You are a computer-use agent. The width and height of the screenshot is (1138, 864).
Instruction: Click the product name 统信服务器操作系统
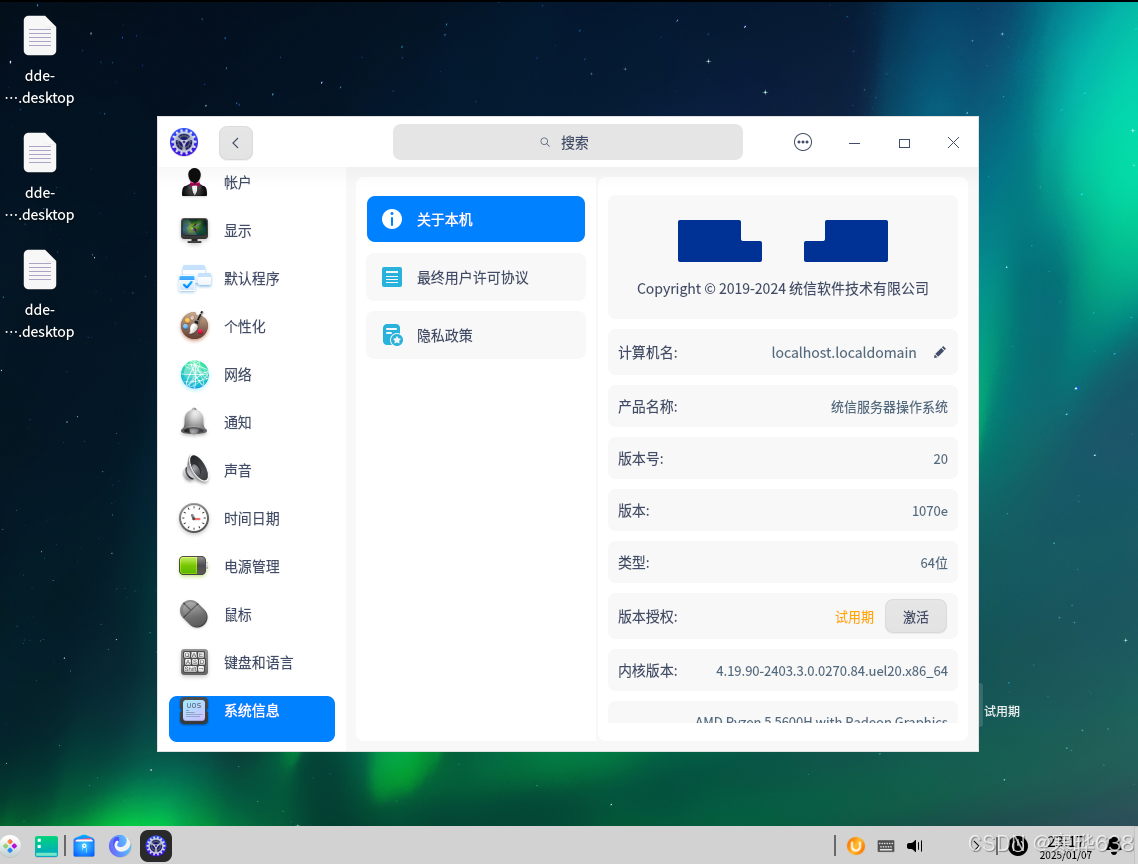pyautogui.click(x=889, y=407)
